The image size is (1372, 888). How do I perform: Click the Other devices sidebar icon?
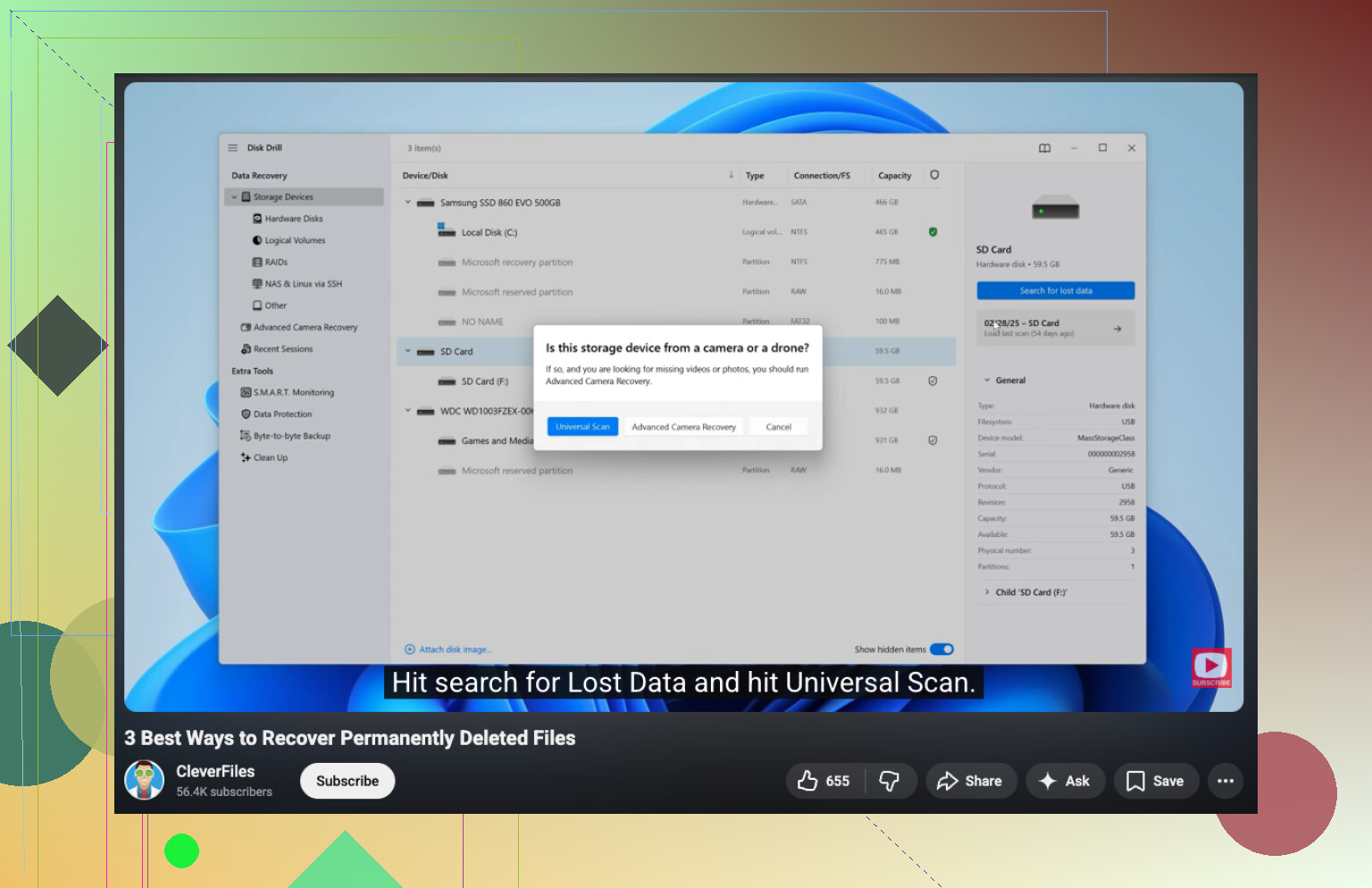click(257, 306)
